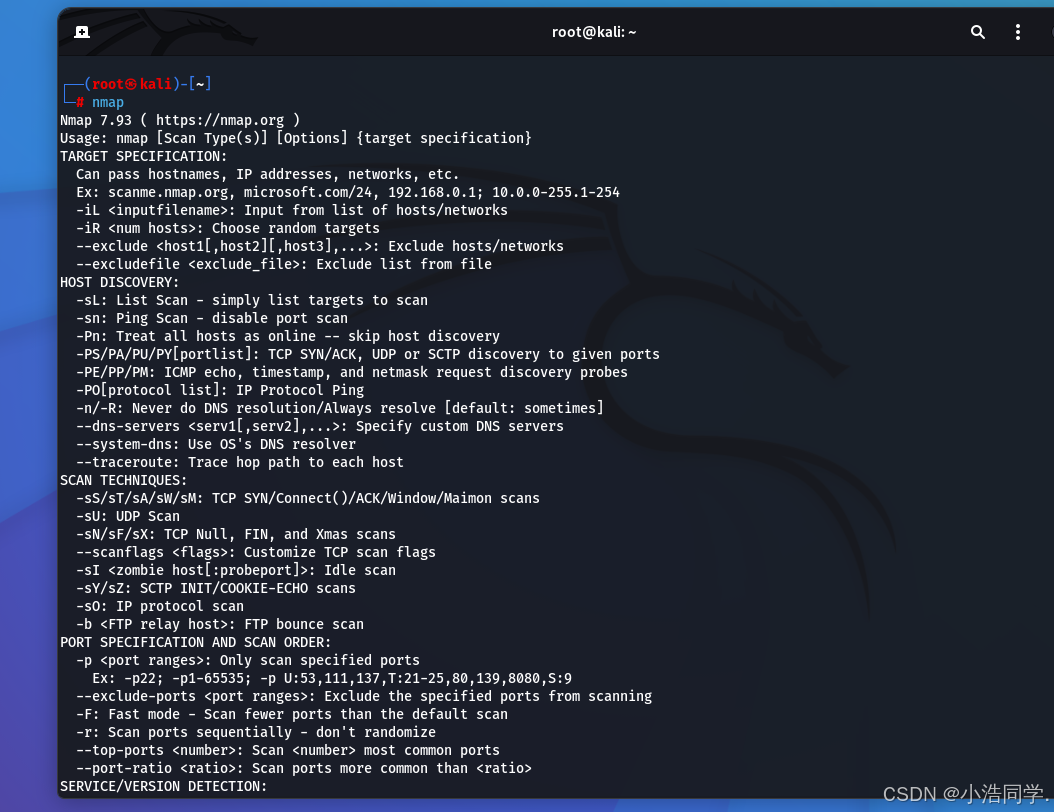Click the Nmap 7.93 version text

point(96,120)
